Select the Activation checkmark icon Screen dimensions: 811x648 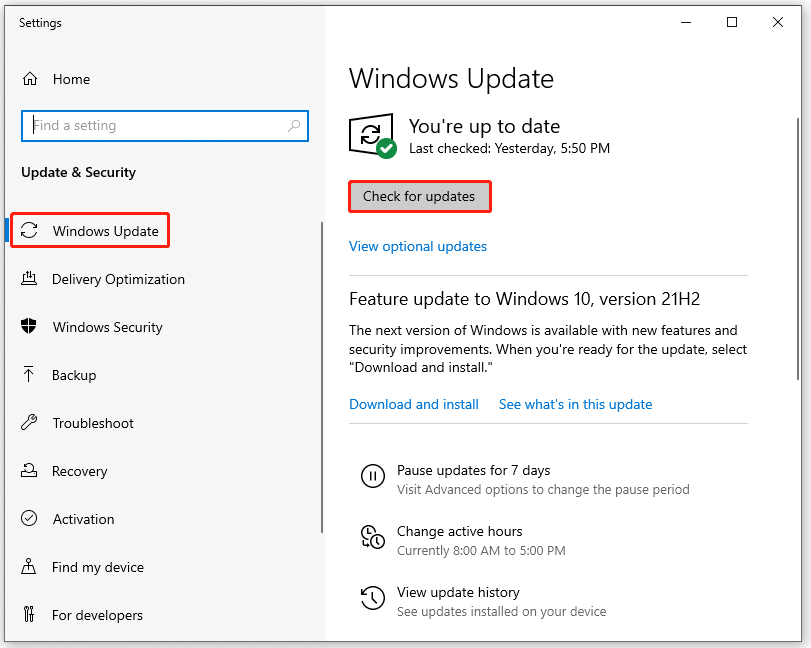pyautogui.click(x=30, y=519)
